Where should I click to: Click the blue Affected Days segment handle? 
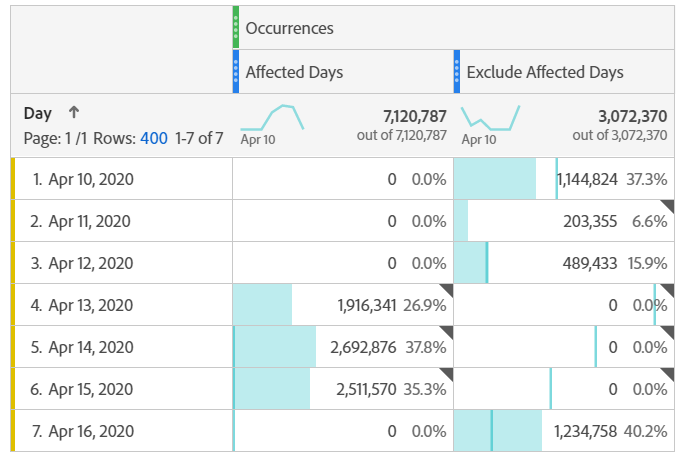coord(236,72)
